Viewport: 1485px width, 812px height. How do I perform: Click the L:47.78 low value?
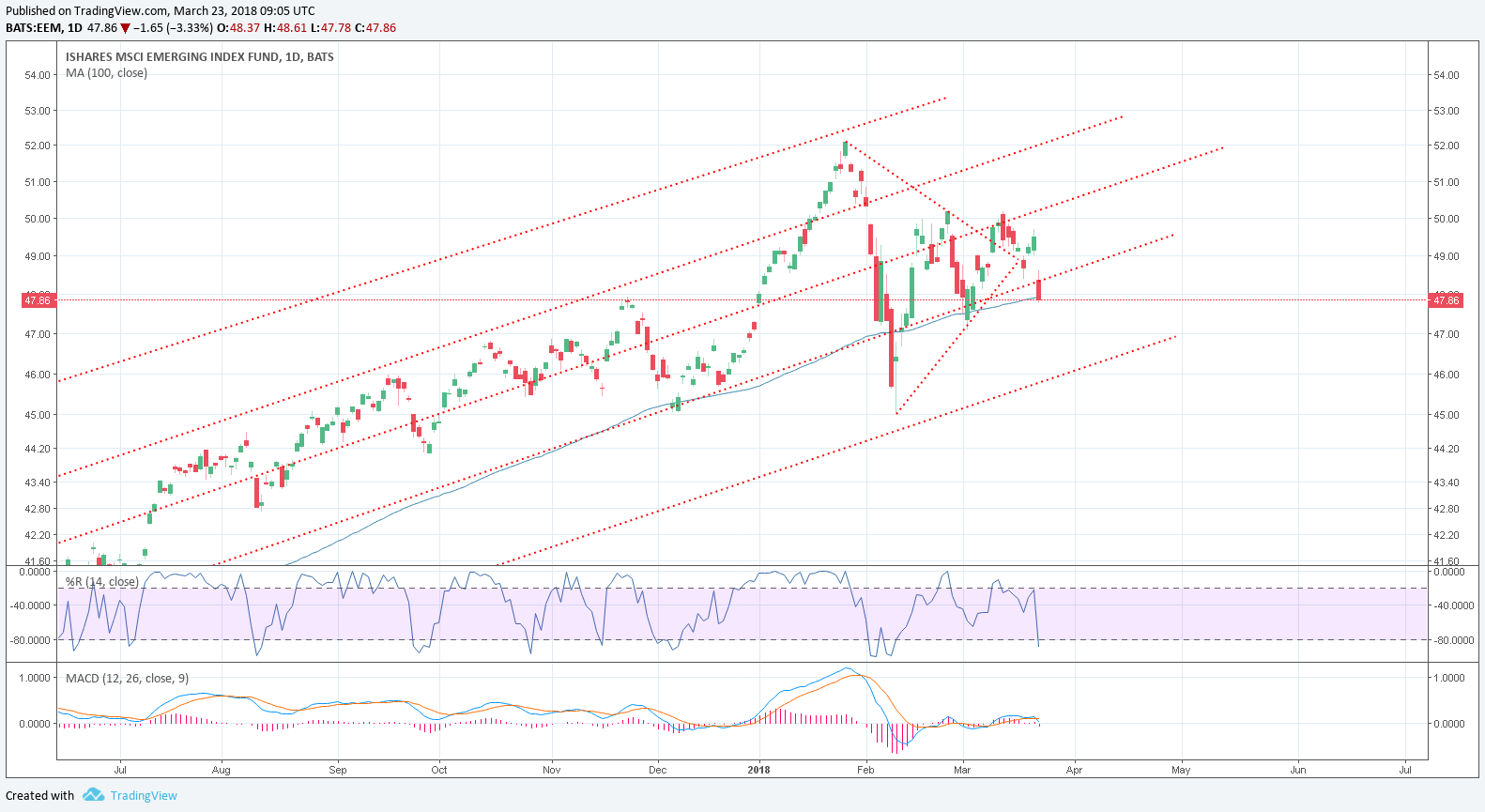point(330,28)
